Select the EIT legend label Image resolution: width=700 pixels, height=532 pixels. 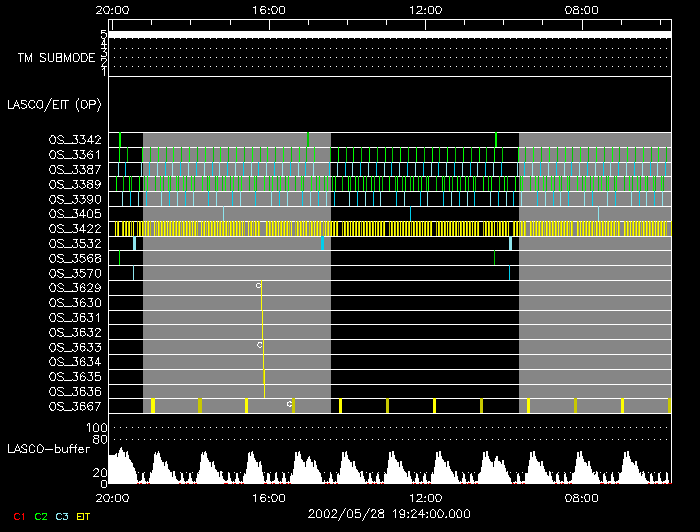point(84,516)
